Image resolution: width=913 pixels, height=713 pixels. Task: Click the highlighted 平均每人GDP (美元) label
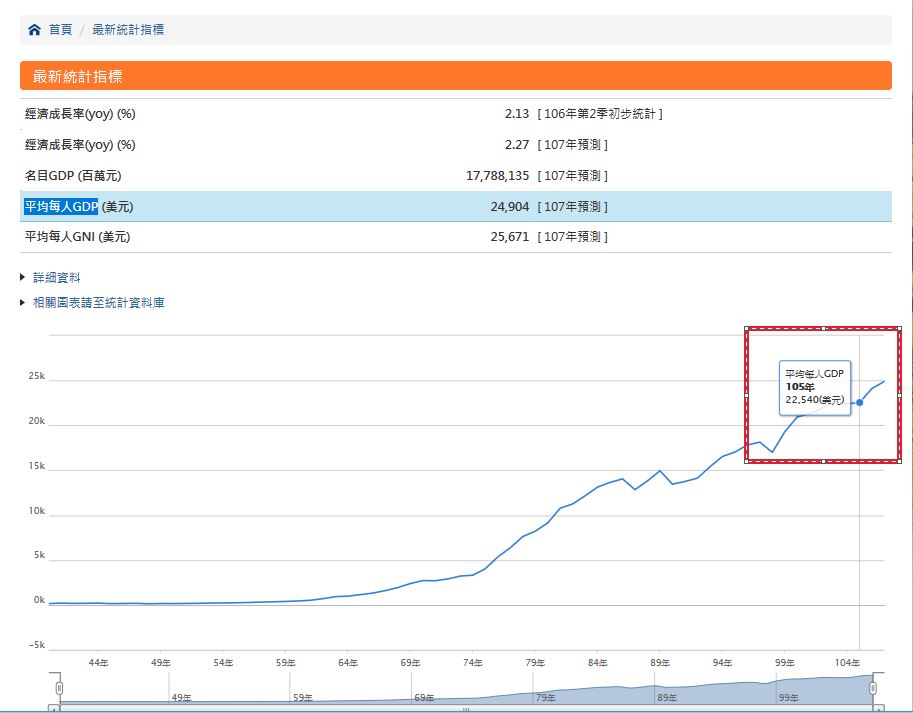pos(79,207)
